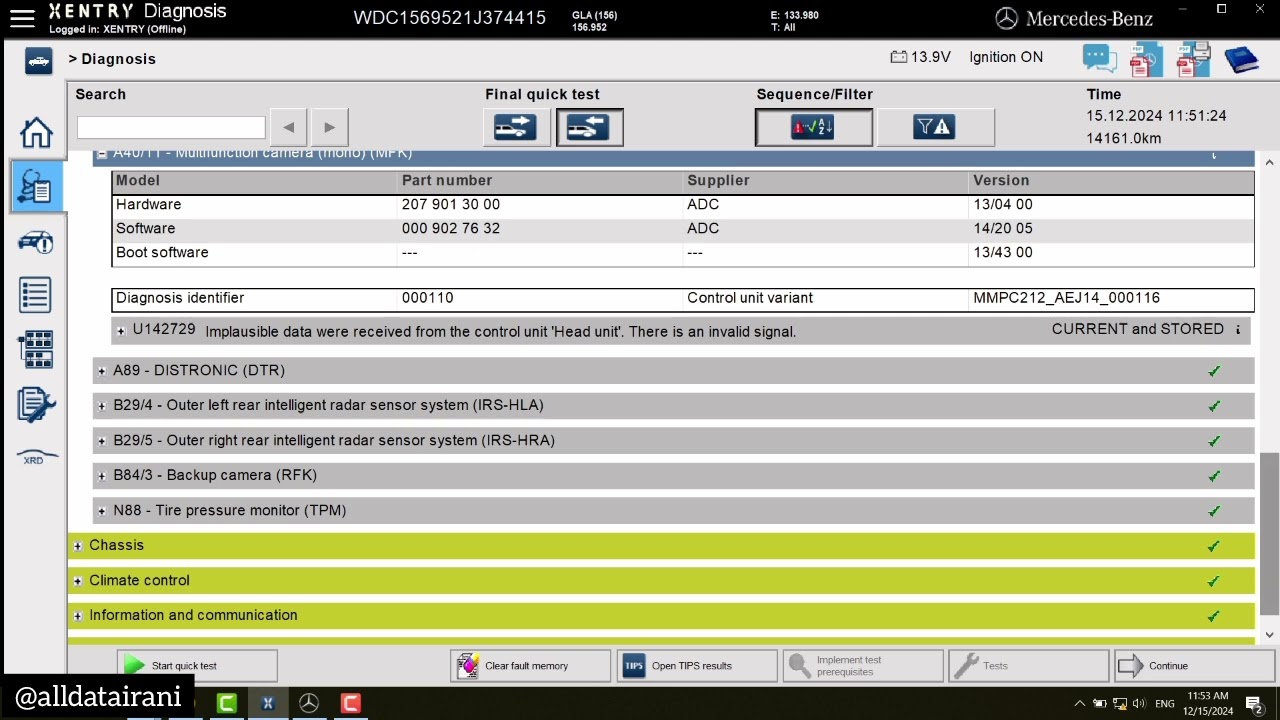
Task: Expand the Climate control group
Action: click(78, 581)
